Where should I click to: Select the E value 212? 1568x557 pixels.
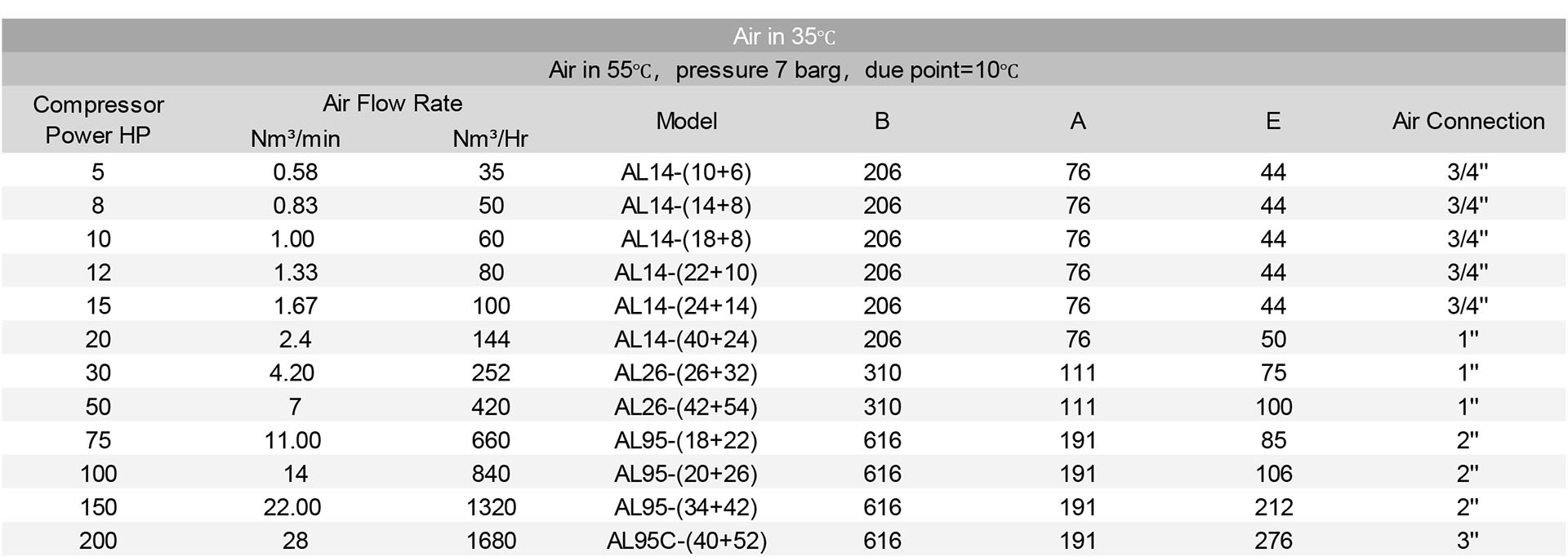1273,507
